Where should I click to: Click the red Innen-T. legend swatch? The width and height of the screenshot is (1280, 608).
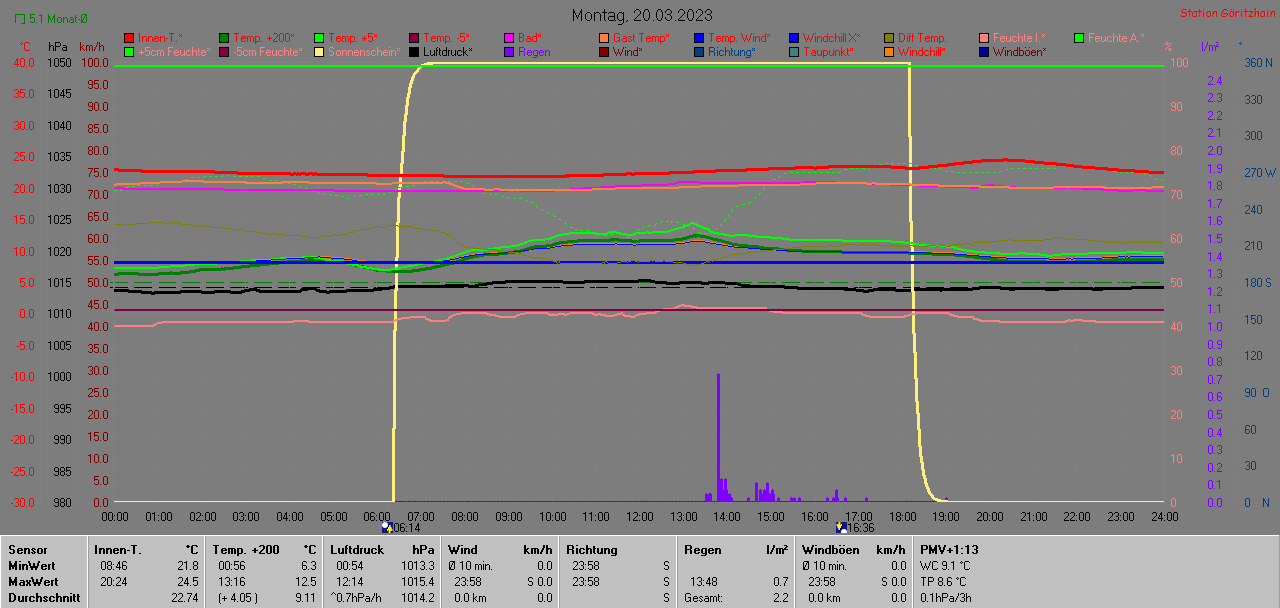(129, 38)
